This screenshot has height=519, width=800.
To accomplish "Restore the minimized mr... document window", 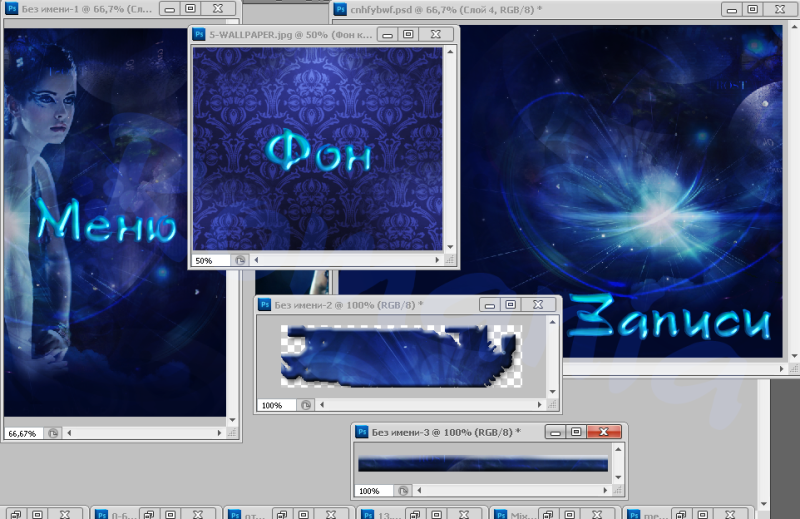I will point(681,514).
